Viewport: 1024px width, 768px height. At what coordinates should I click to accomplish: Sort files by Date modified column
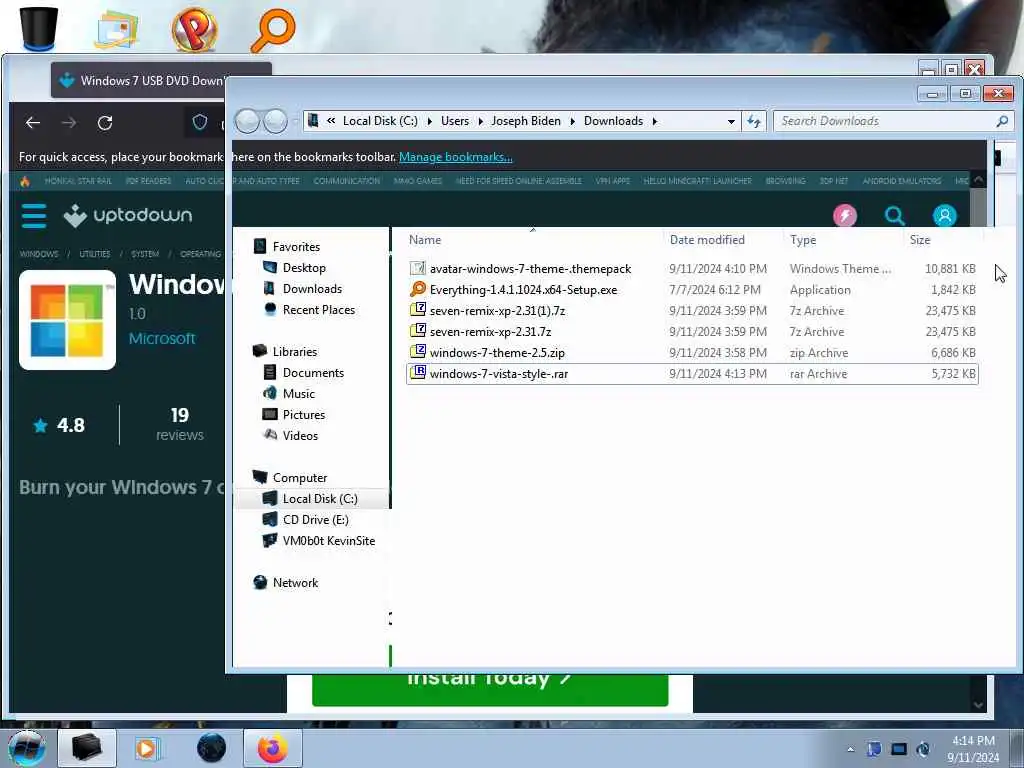point(707,240)
